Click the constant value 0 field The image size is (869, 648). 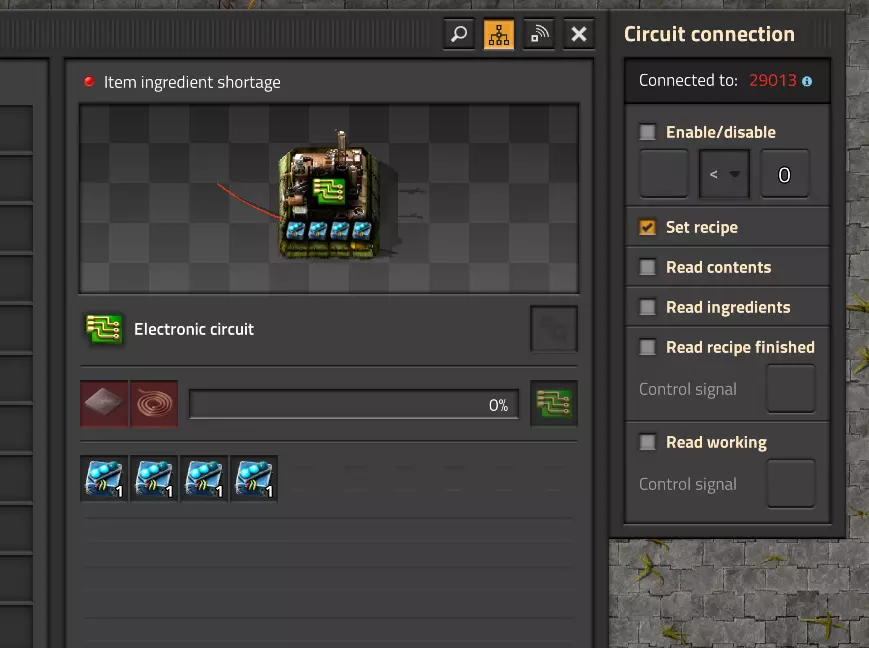tap(784, 174)
